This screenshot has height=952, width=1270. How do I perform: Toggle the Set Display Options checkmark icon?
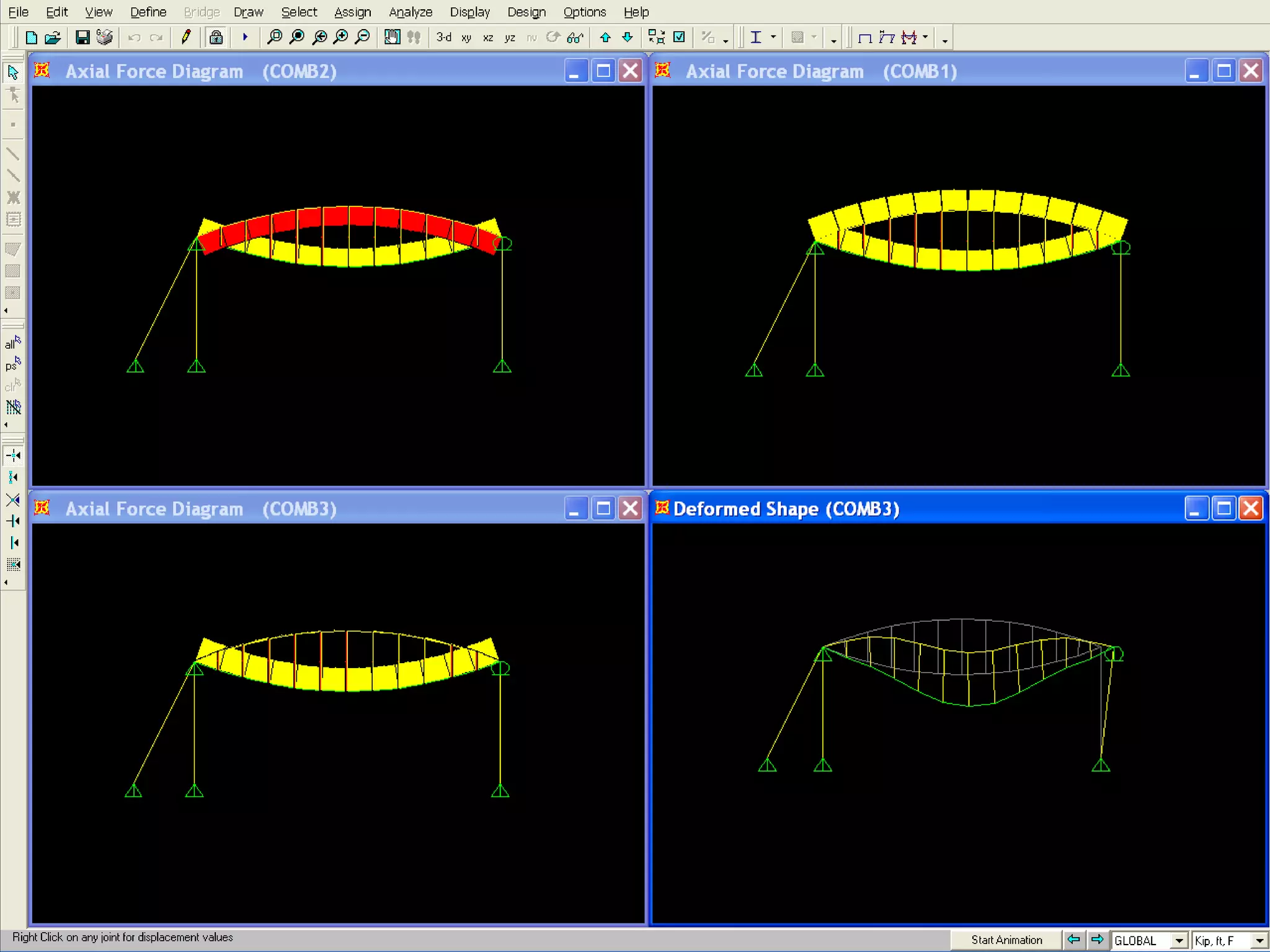679,38
